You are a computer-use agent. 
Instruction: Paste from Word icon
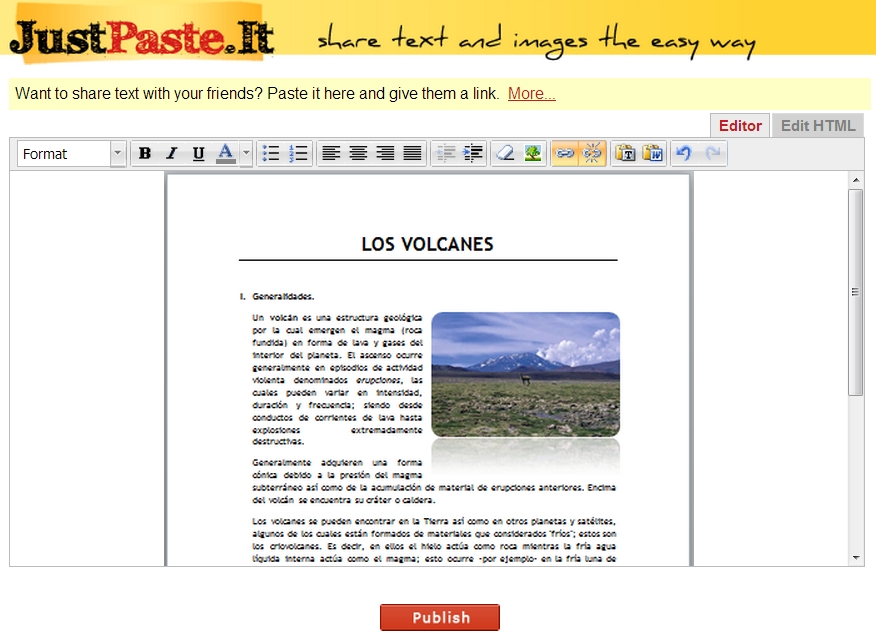pyautogui.click(x=653, y=154)
